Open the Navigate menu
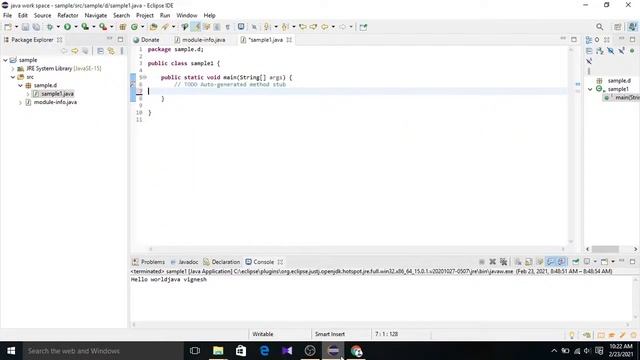 tap(96, 16)
